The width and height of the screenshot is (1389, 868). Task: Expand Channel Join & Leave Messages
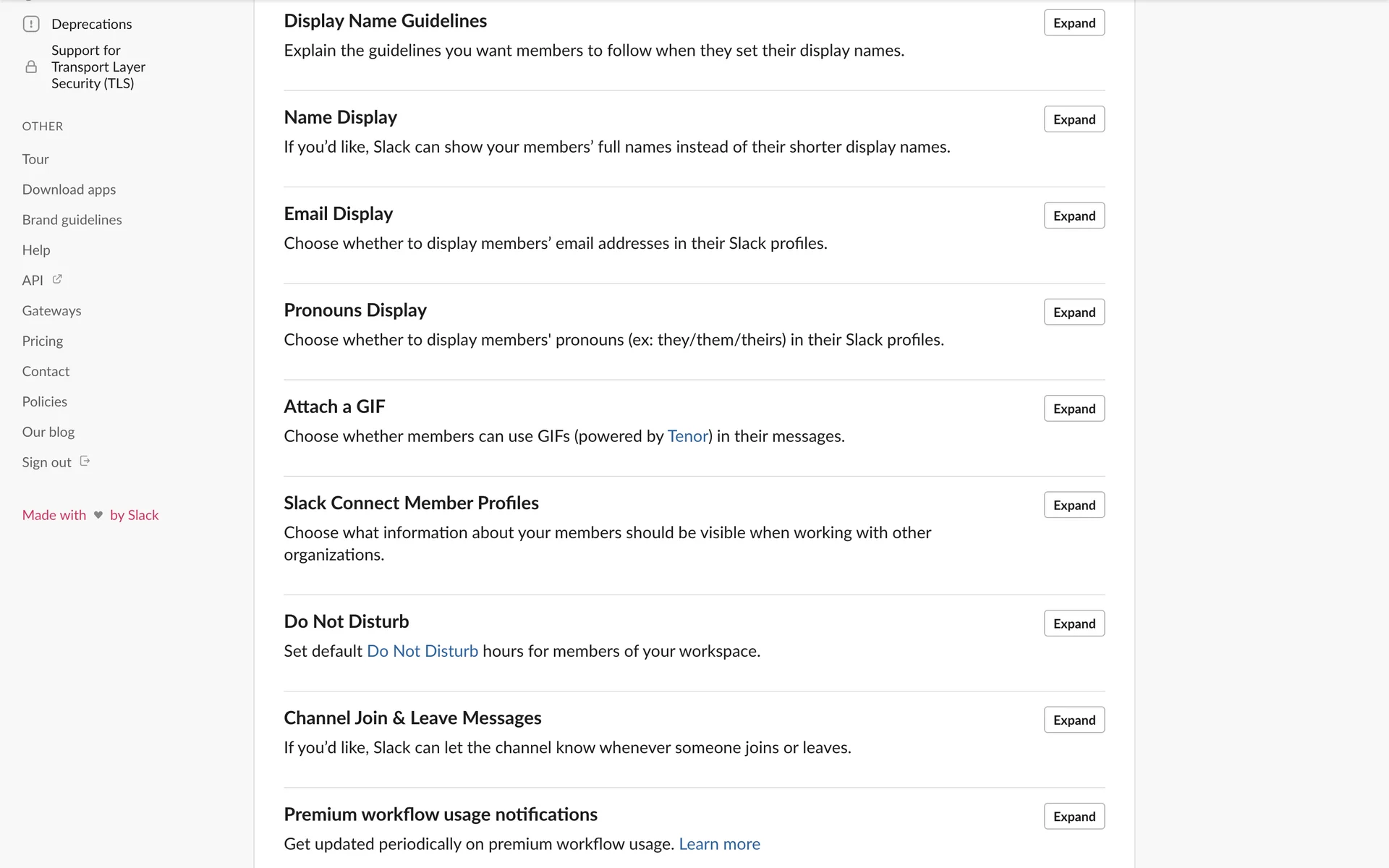[1074, 720]
